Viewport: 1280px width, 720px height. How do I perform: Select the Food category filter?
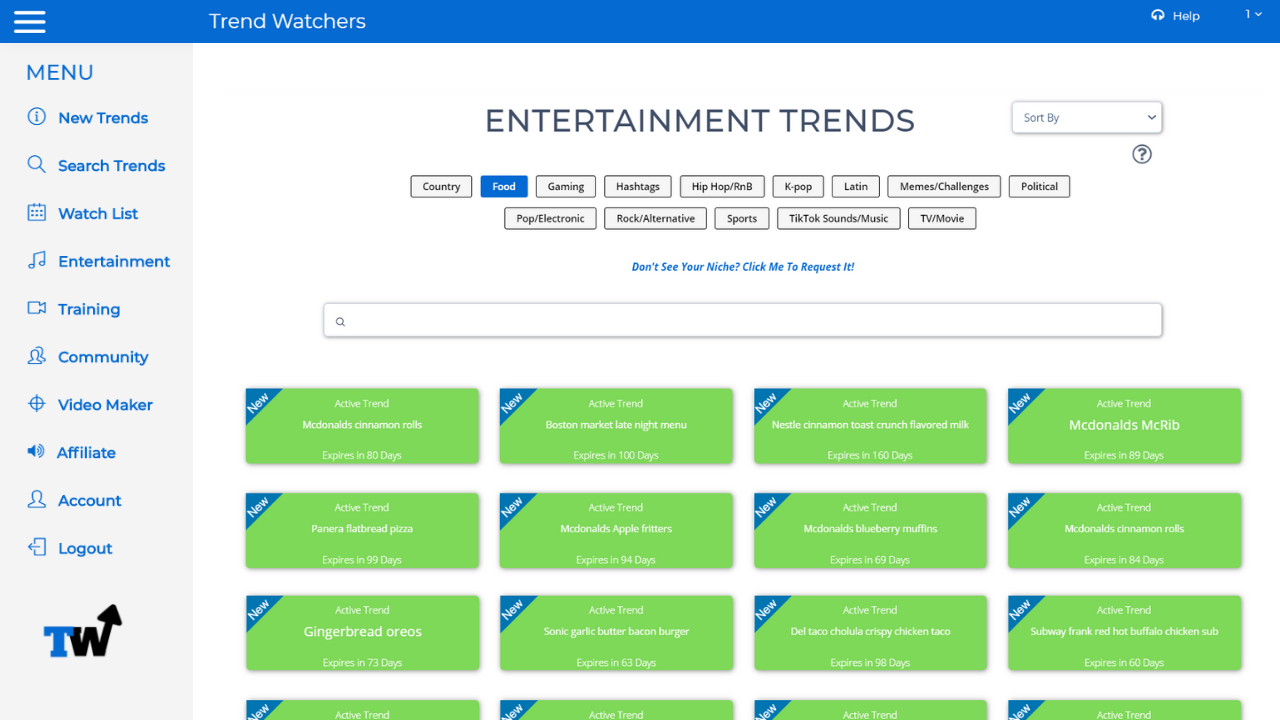click(504, 186)
